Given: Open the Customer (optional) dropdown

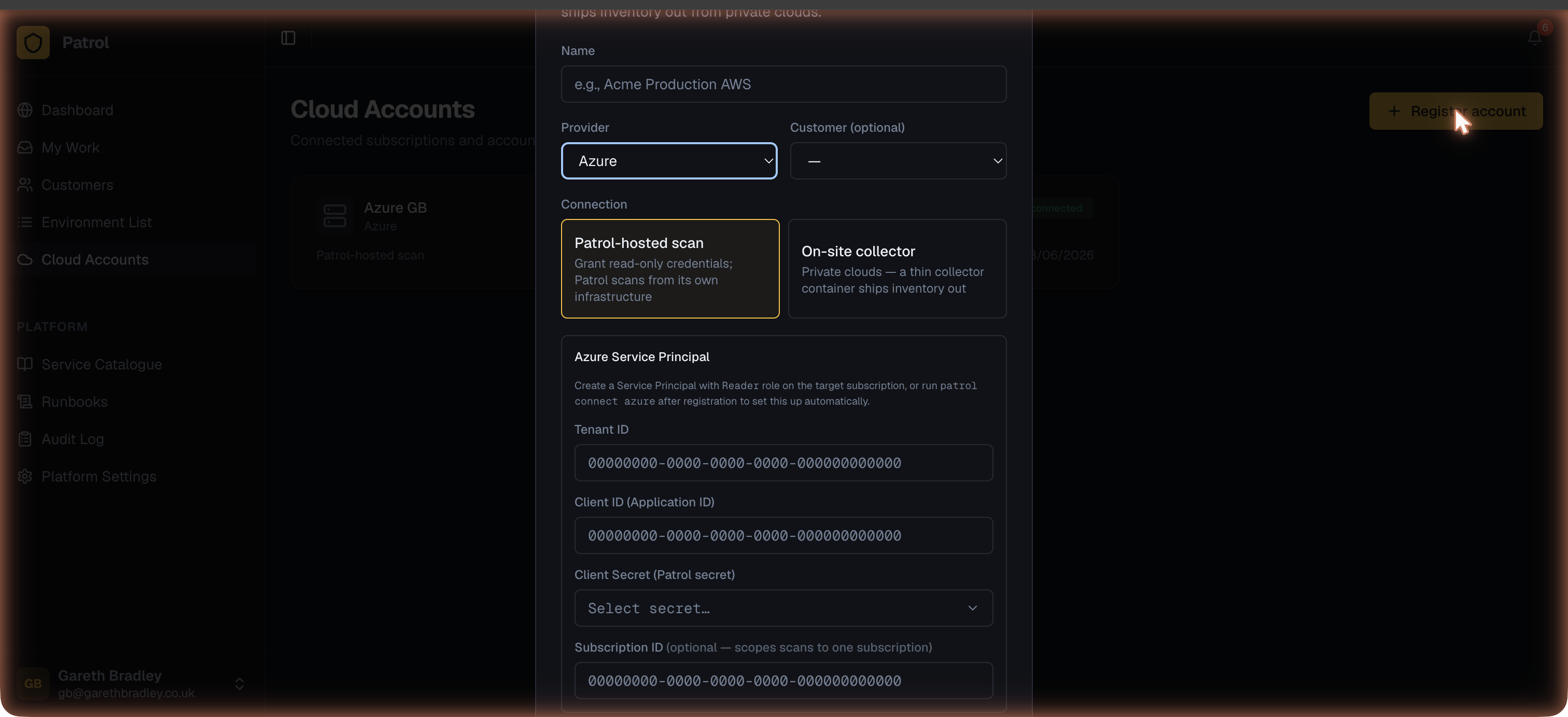Looking at the screenshot, I should (x=898, y=161).
